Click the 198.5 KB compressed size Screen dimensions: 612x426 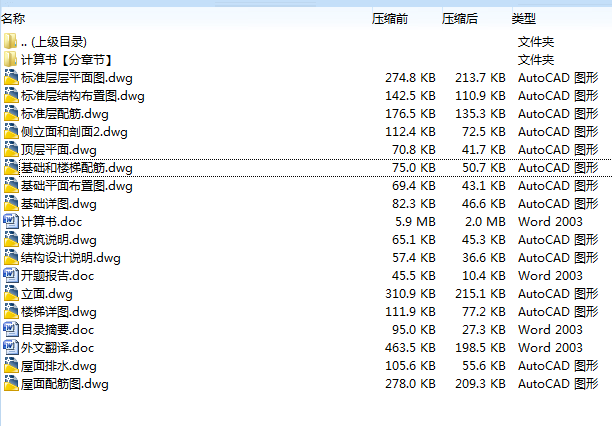click(x=480, y=347)
